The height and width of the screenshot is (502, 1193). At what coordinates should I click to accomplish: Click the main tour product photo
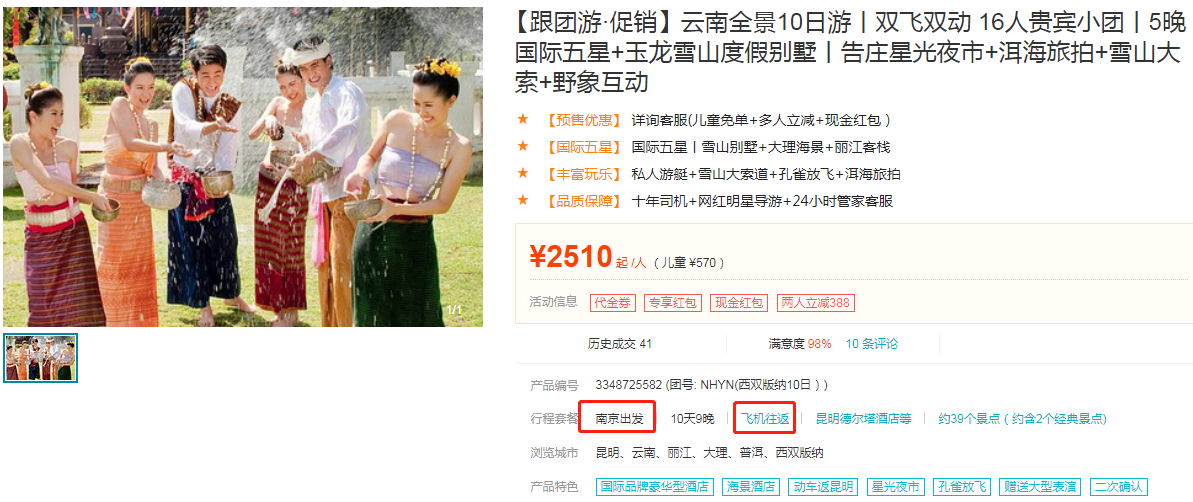click(x=243, y=167)
